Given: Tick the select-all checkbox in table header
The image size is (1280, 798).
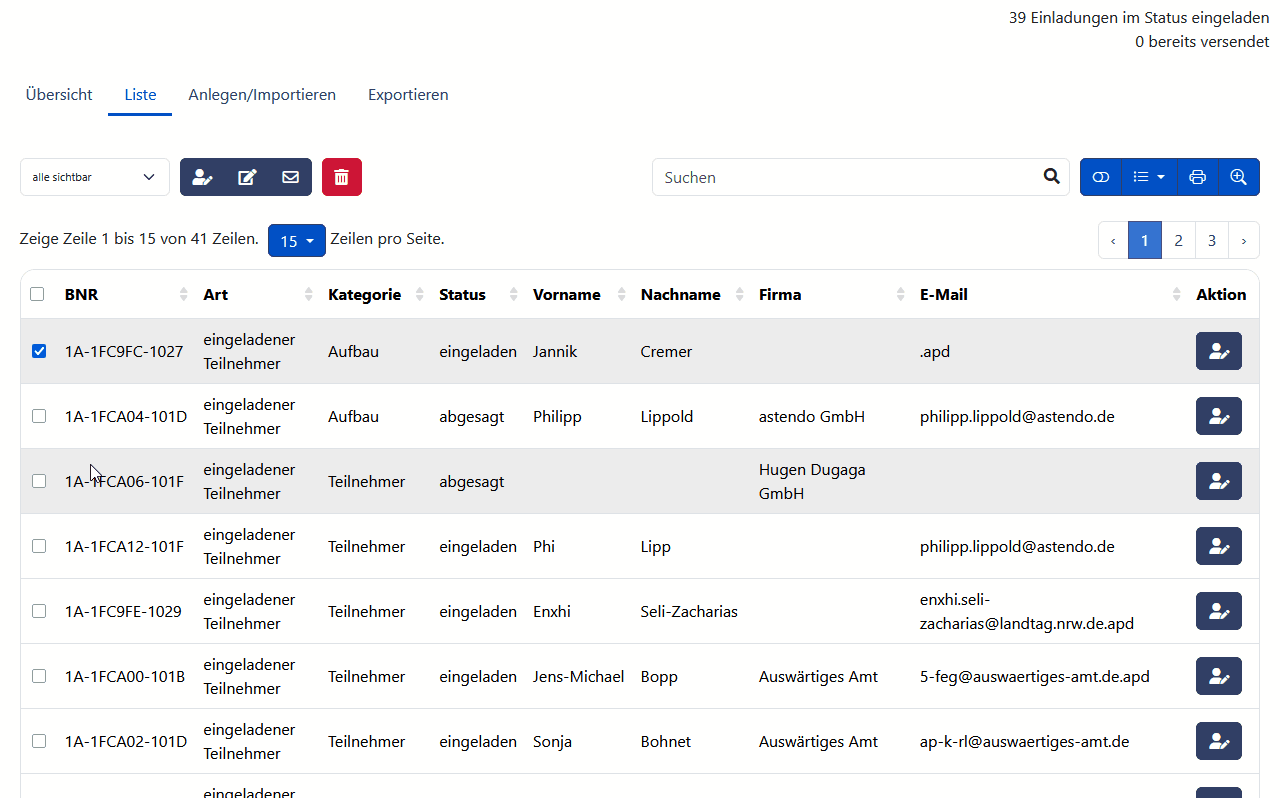Looking at the screenshot, I should click(37, 294).
